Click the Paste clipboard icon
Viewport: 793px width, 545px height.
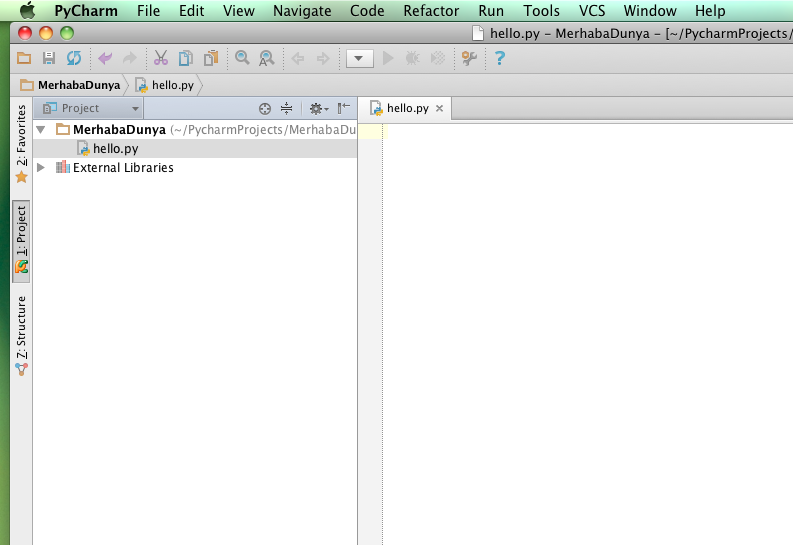(x=211, y=58)
